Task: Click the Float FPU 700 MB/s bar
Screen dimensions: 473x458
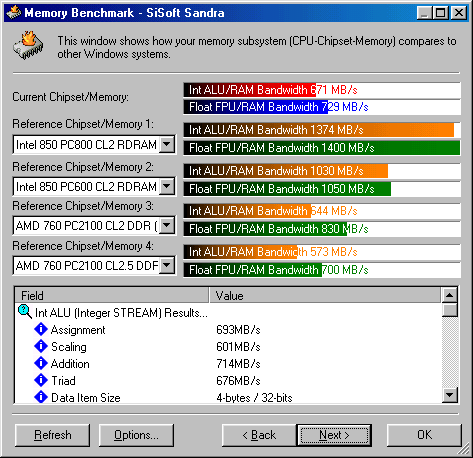Action: (322, 270)
